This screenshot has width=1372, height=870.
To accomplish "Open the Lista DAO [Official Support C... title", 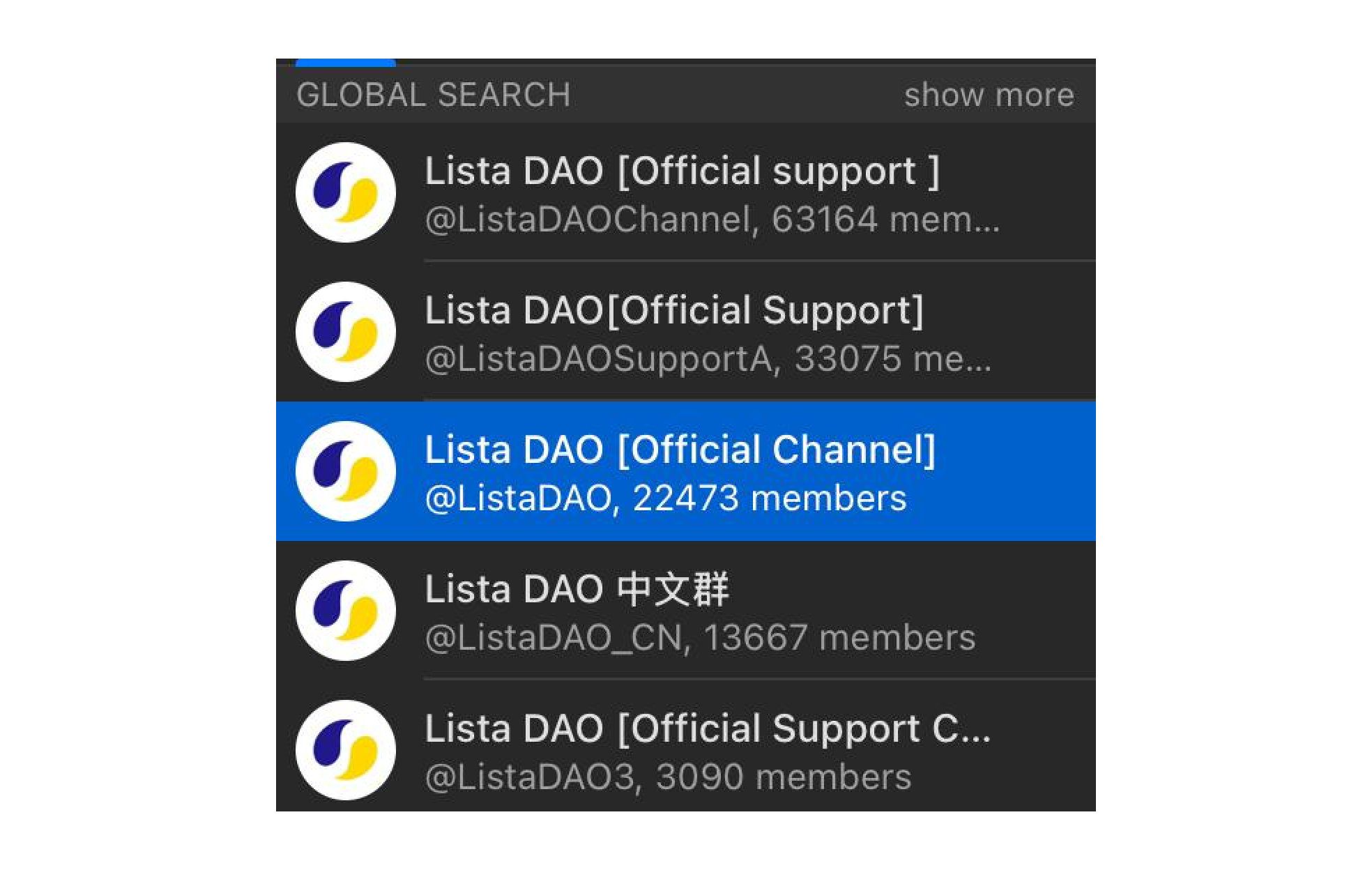I will coord(707,728).
